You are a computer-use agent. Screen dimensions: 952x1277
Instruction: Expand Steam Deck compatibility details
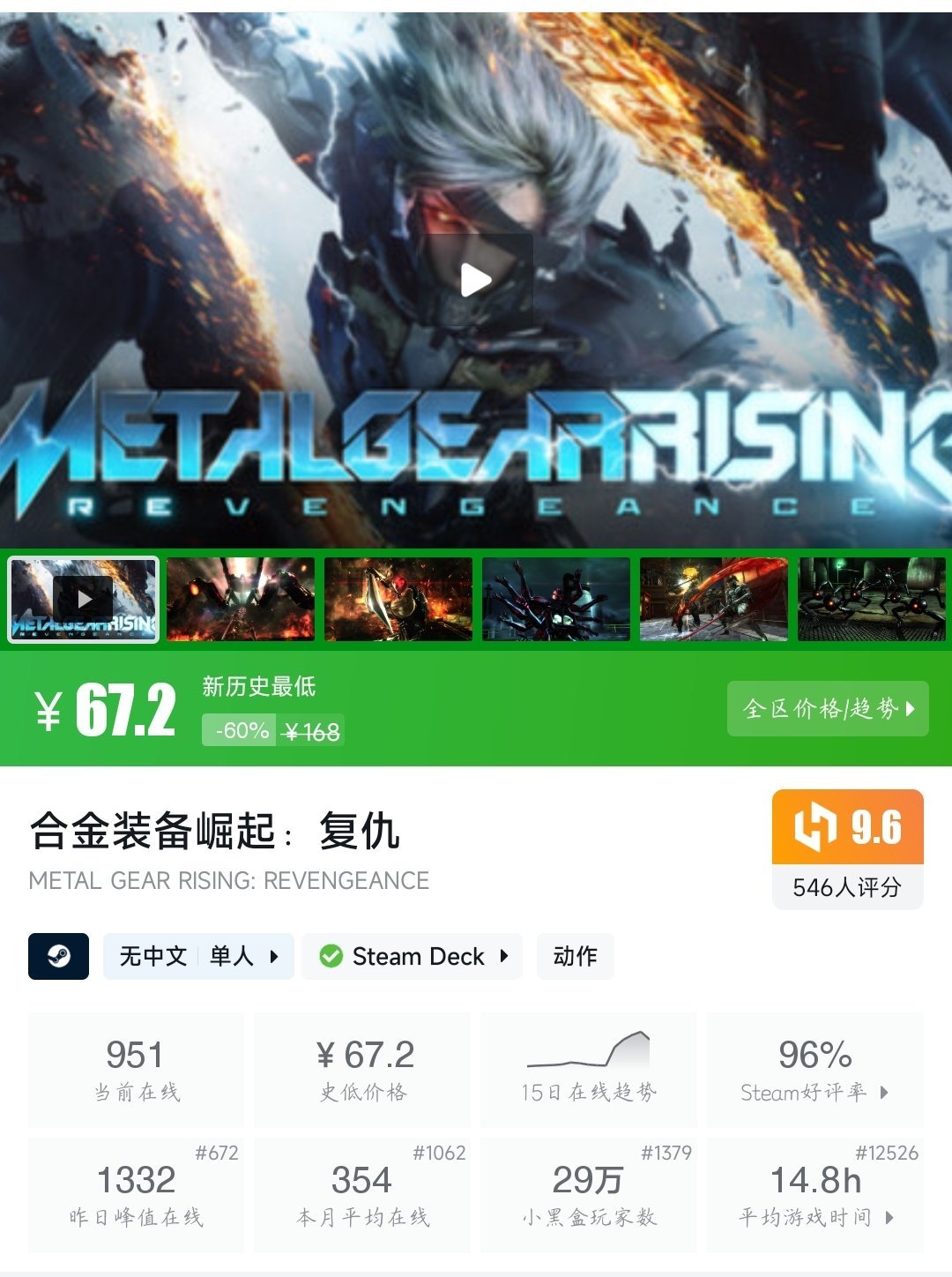pos(413,956)
